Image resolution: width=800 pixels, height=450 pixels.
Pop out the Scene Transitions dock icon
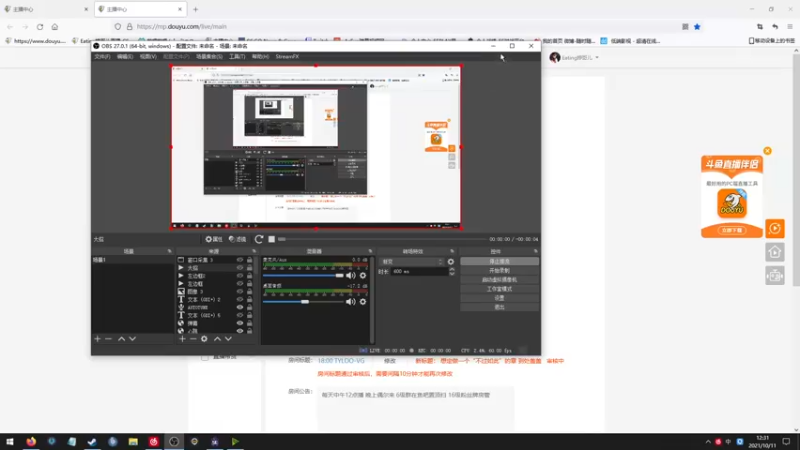point(452,252)
